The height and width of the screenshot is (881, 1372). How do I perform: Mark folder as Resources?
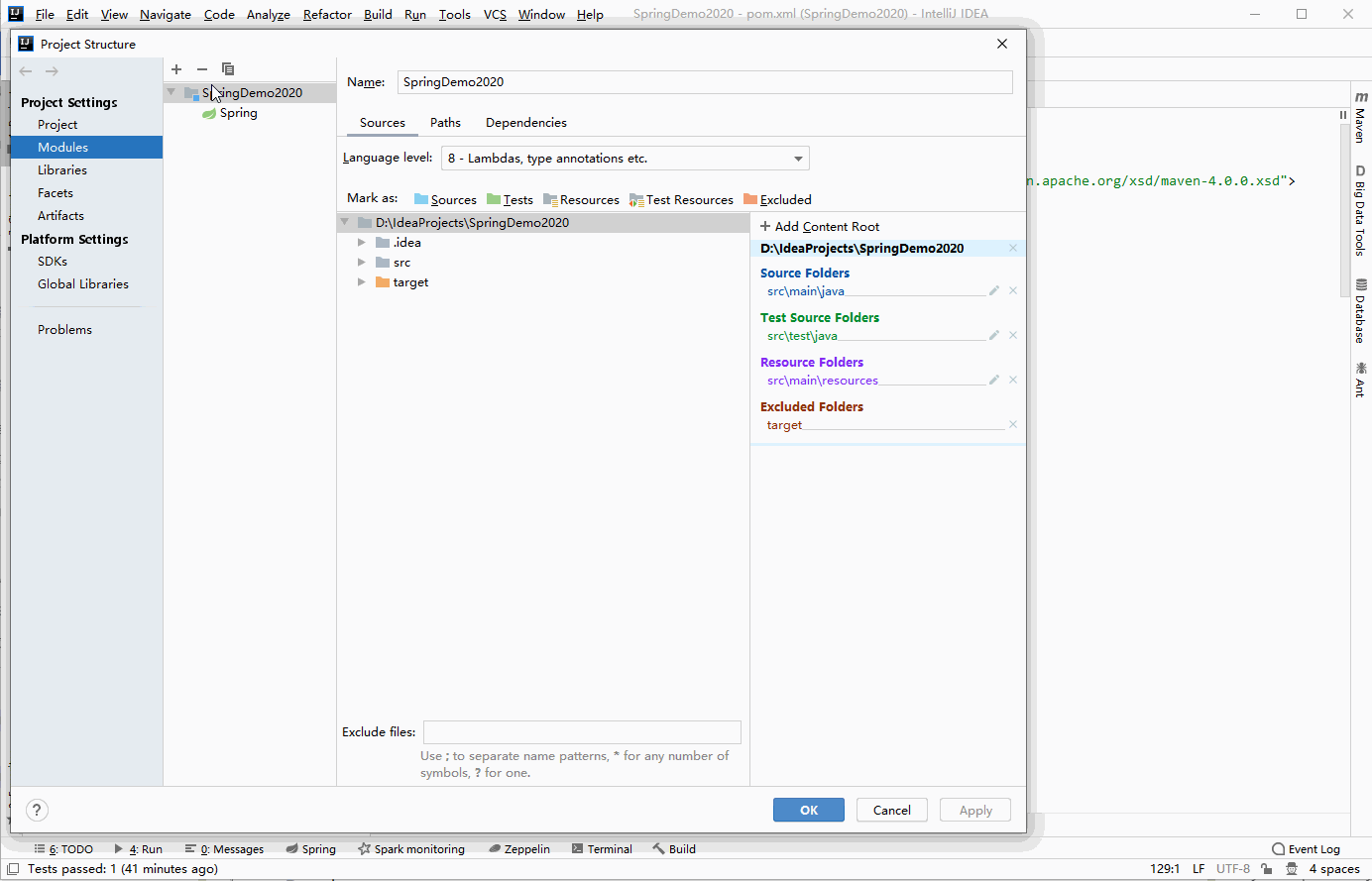tap(581, 199)
